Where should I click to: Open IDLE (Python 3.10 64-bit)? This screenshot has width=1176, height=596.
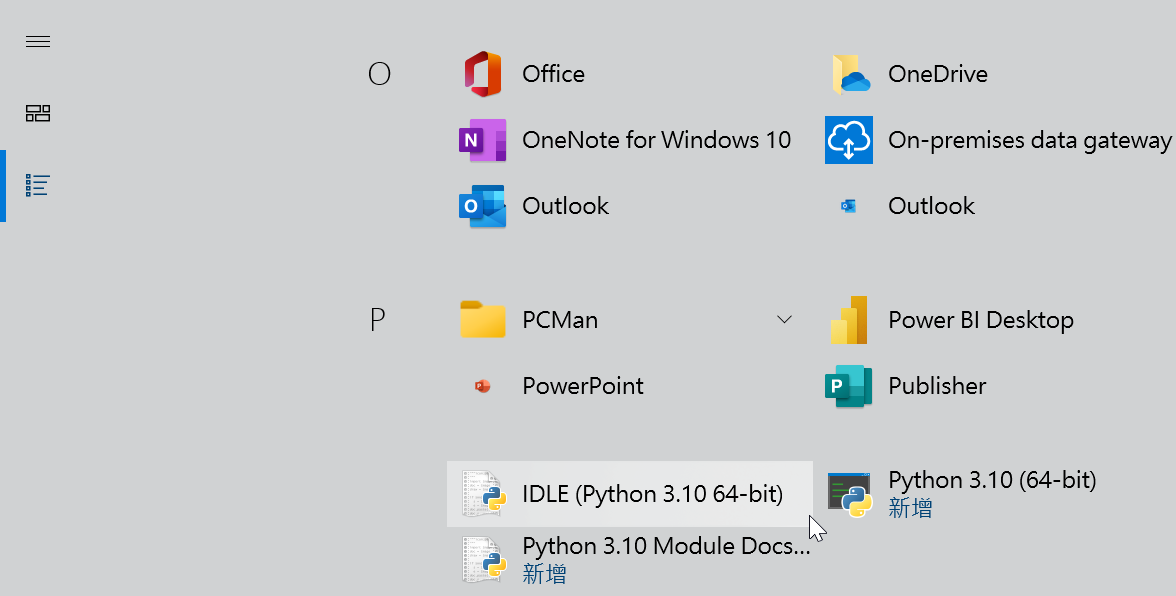point(630,494)
